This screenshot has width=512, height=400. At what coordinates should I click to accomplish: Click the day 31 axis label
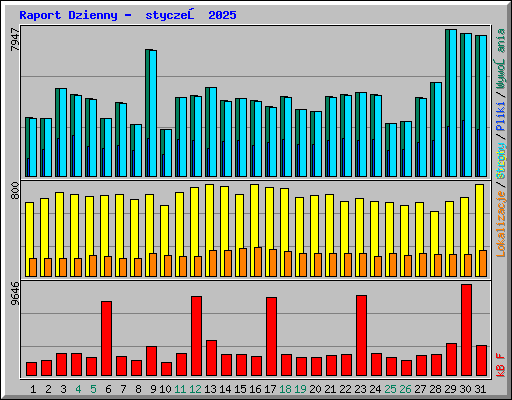point(480,389)
